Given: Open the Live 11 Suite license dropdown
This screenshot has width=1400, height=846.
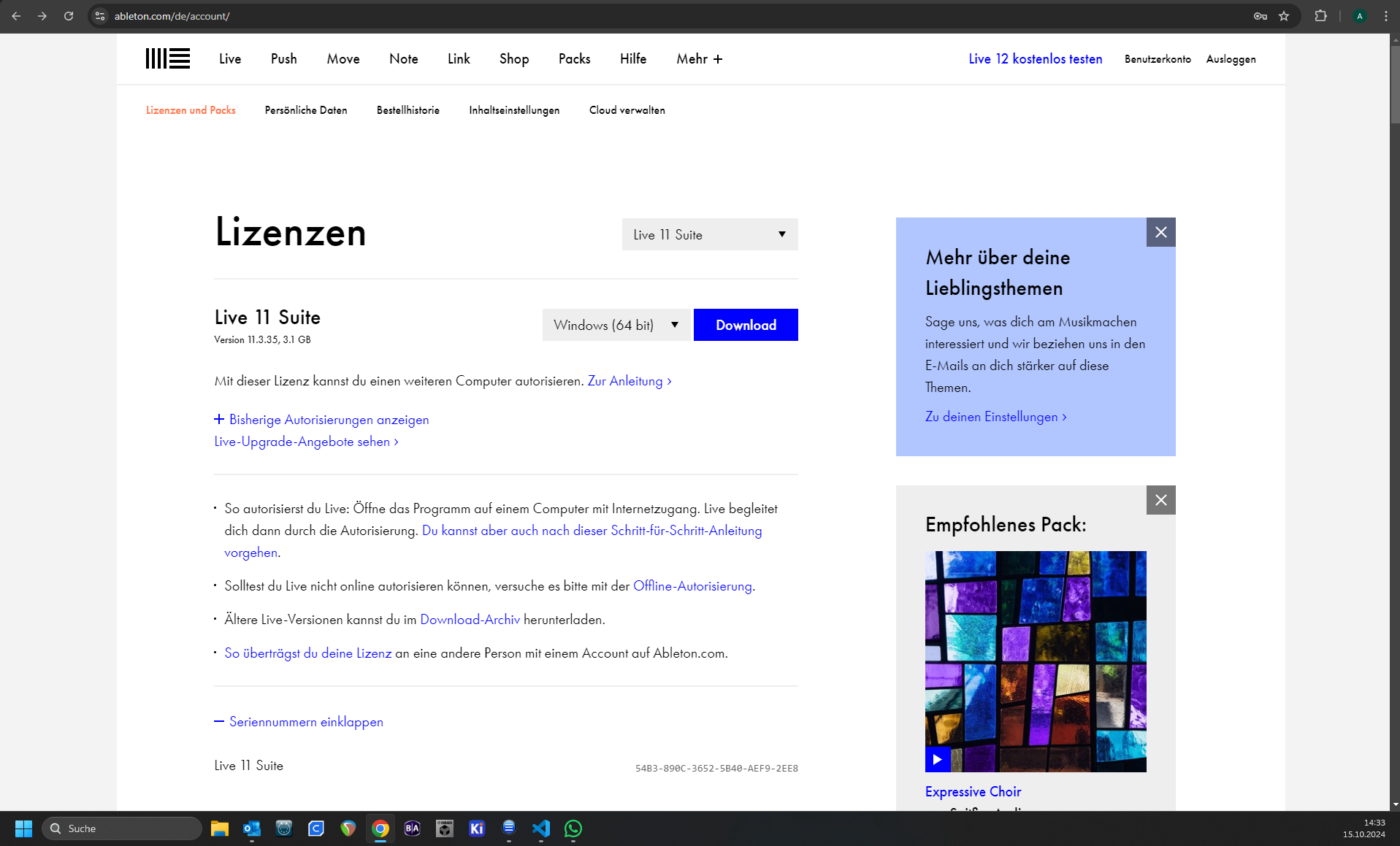Looking at the screenshot, I should click(x=710, y=234).
